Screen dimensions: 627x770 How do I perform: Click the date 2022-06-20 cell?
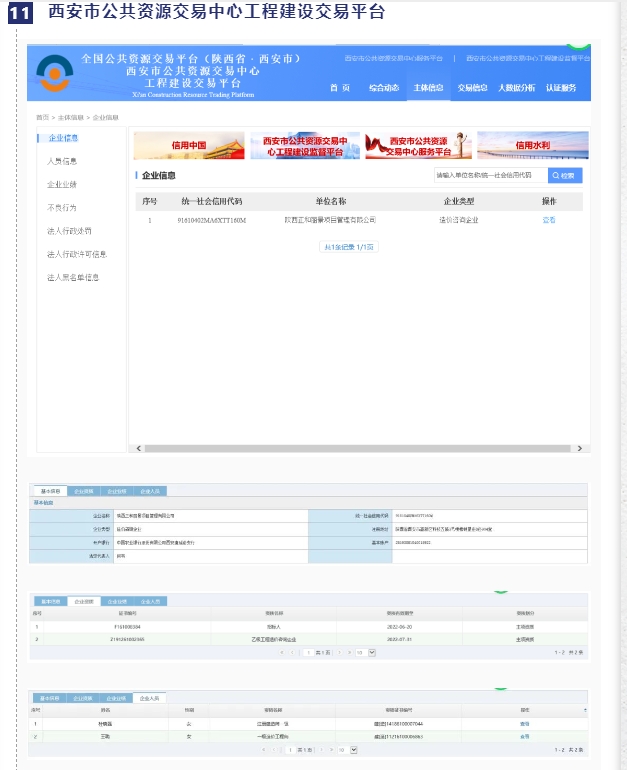pyautogui.click(x=399, y=627)
